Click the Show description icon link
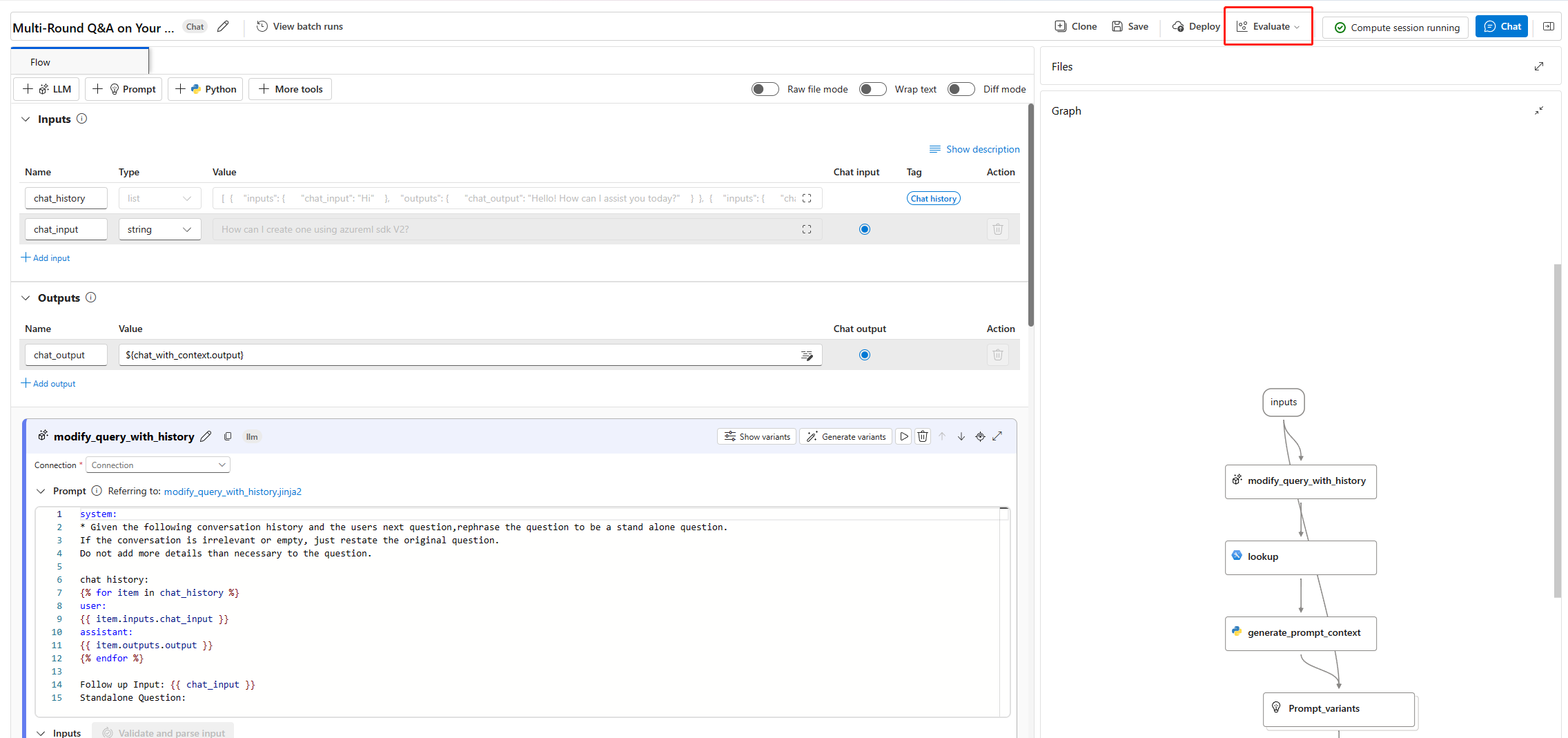The height and width of the screenshot is (738, 1568). (974, 149)
